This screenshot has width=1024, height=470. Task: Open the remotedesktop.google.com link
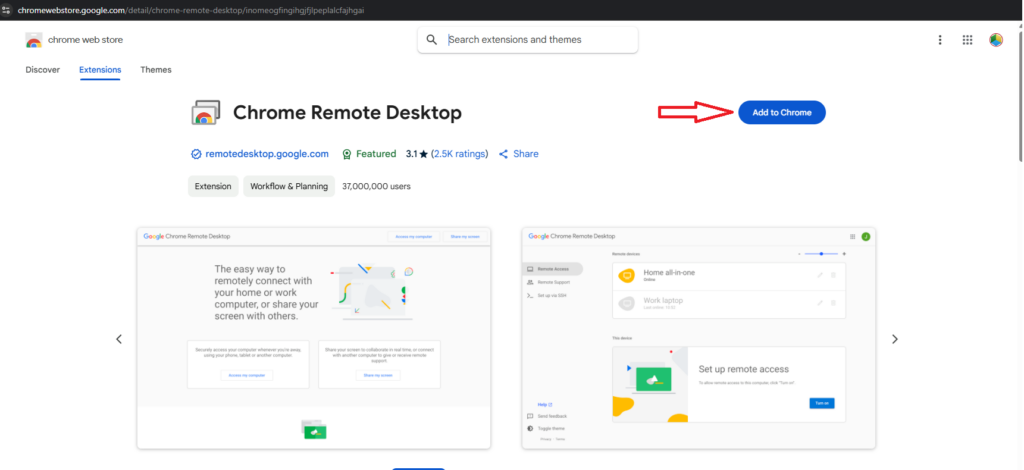tap(267, 154)
